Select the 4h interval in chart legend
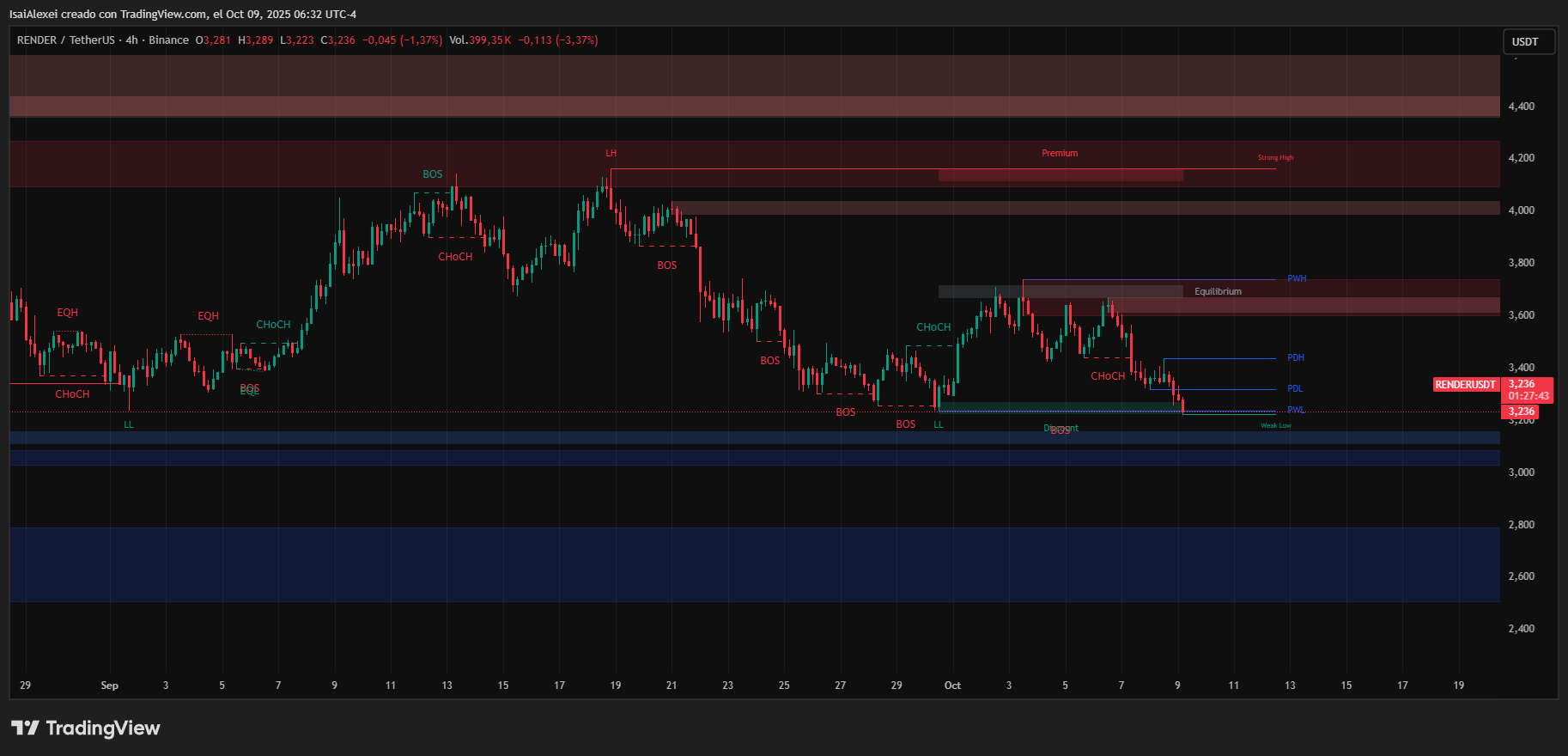This screenshot has width=1568, height=756. point(131,40)
